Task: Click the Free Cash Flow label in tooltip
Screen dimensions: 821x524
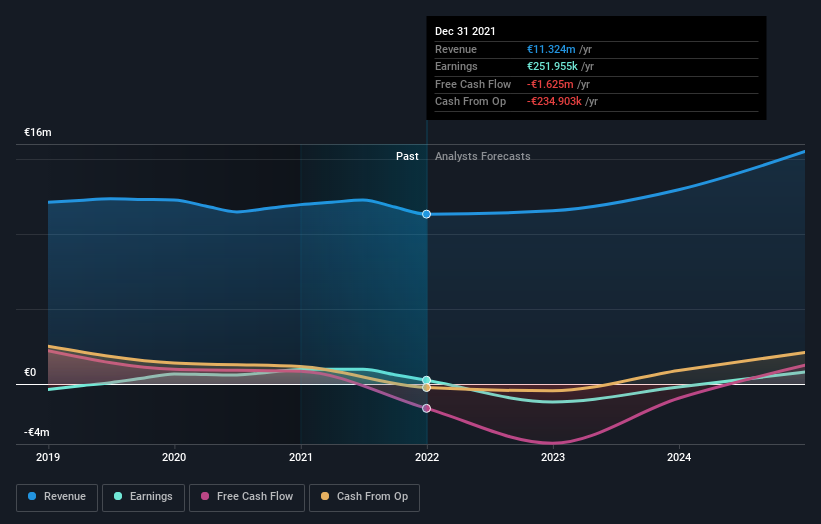Action: pos(473,84)
